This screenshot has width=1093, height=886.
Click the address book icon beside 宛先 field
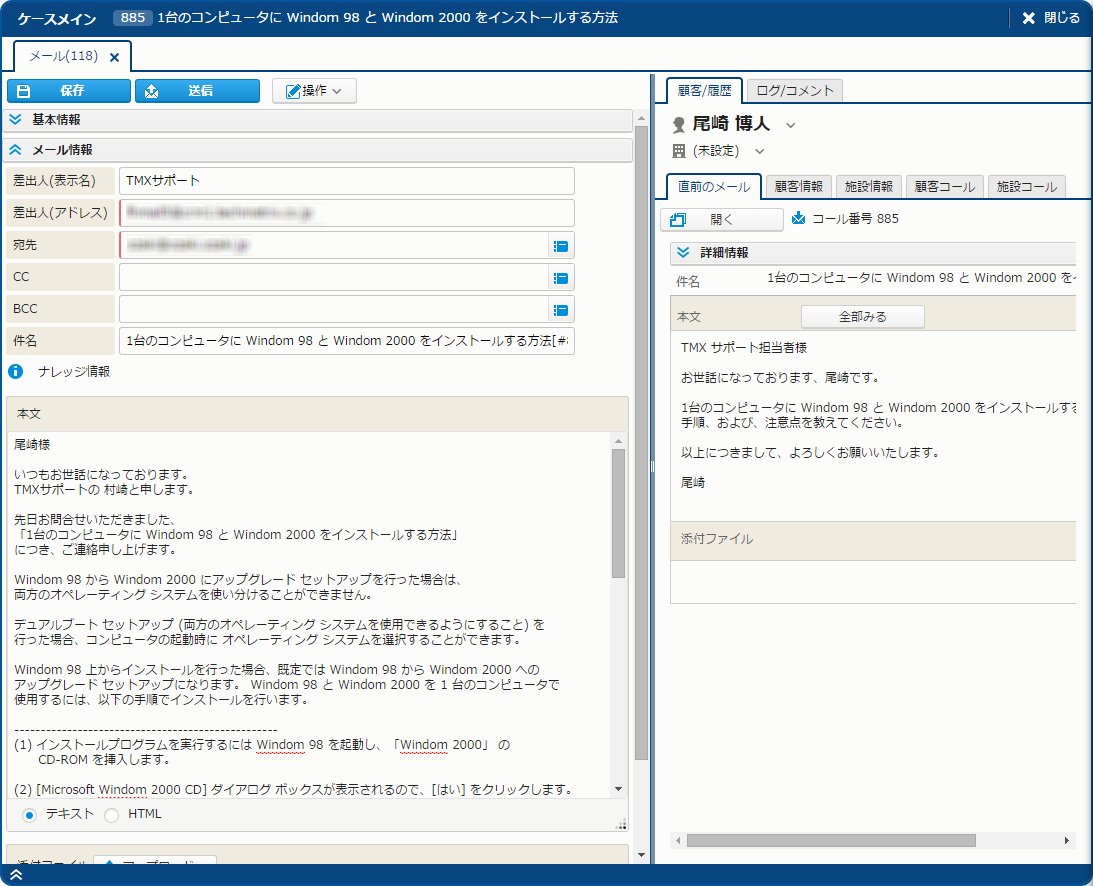561,245
